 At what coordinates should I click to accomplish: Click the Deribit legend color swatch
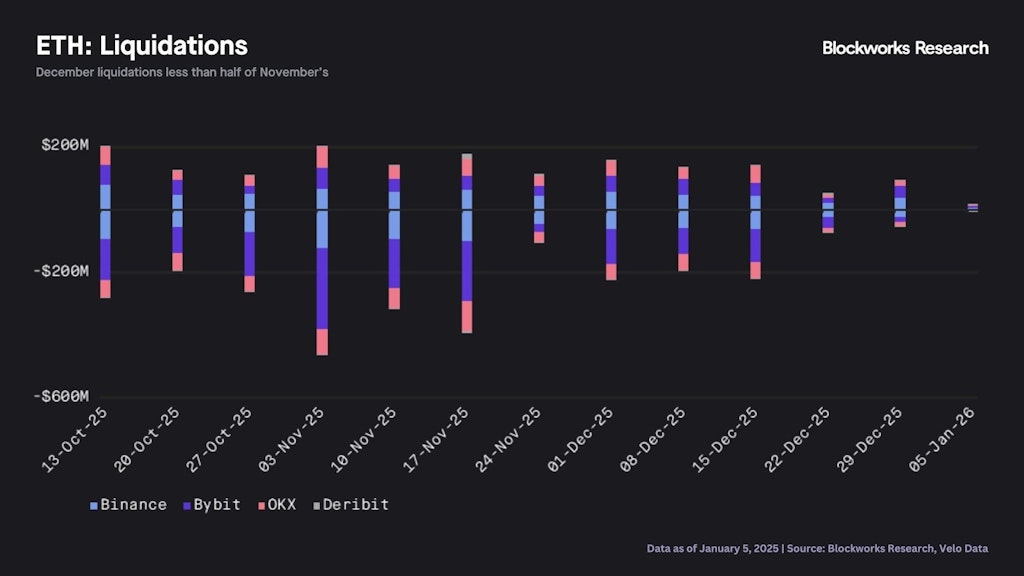click(316, 506)
